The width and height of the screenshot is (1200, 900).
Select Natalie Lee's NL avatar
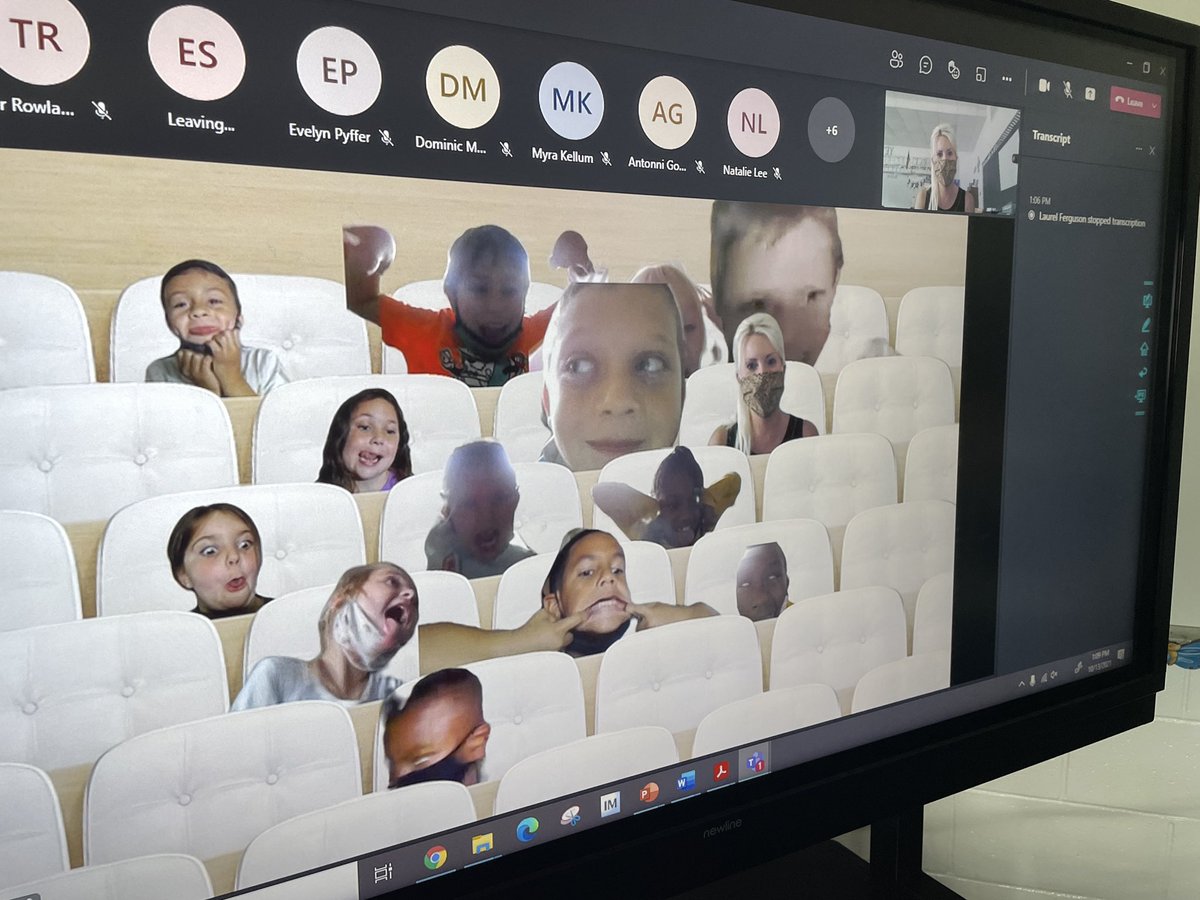tap(753, 123)
